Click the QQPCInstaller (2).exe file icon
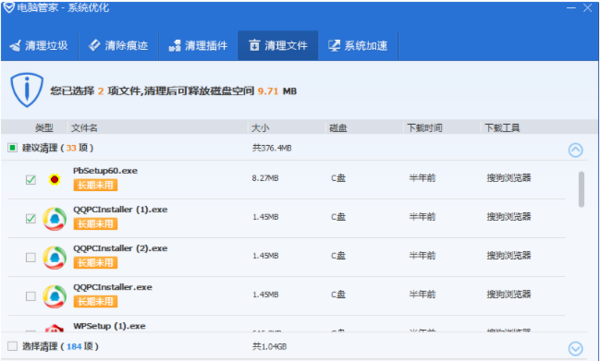This screenshot has height=361, width=600. (x=54, y=257)
